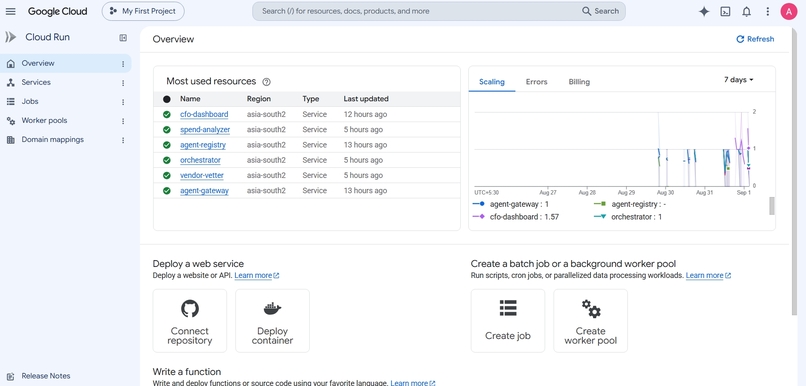Click the Domain mappings icon
The height and width of the screenshot is (386, 806).
coord(10,140)
